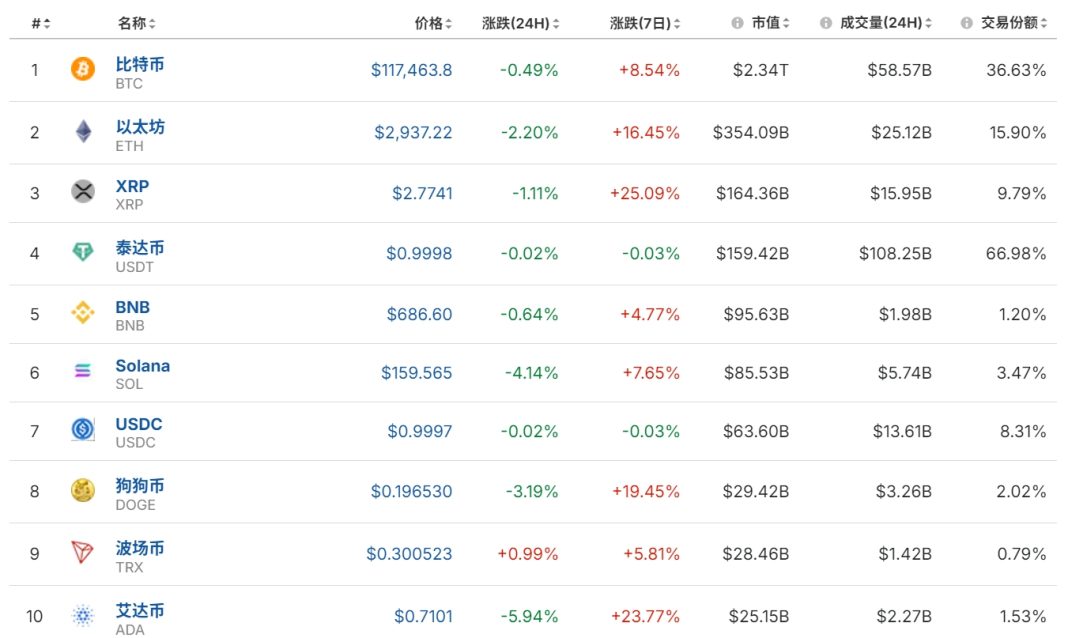Open the 以太坊 coin page link
Viewport: 1068px width, 638px height.
140,127
